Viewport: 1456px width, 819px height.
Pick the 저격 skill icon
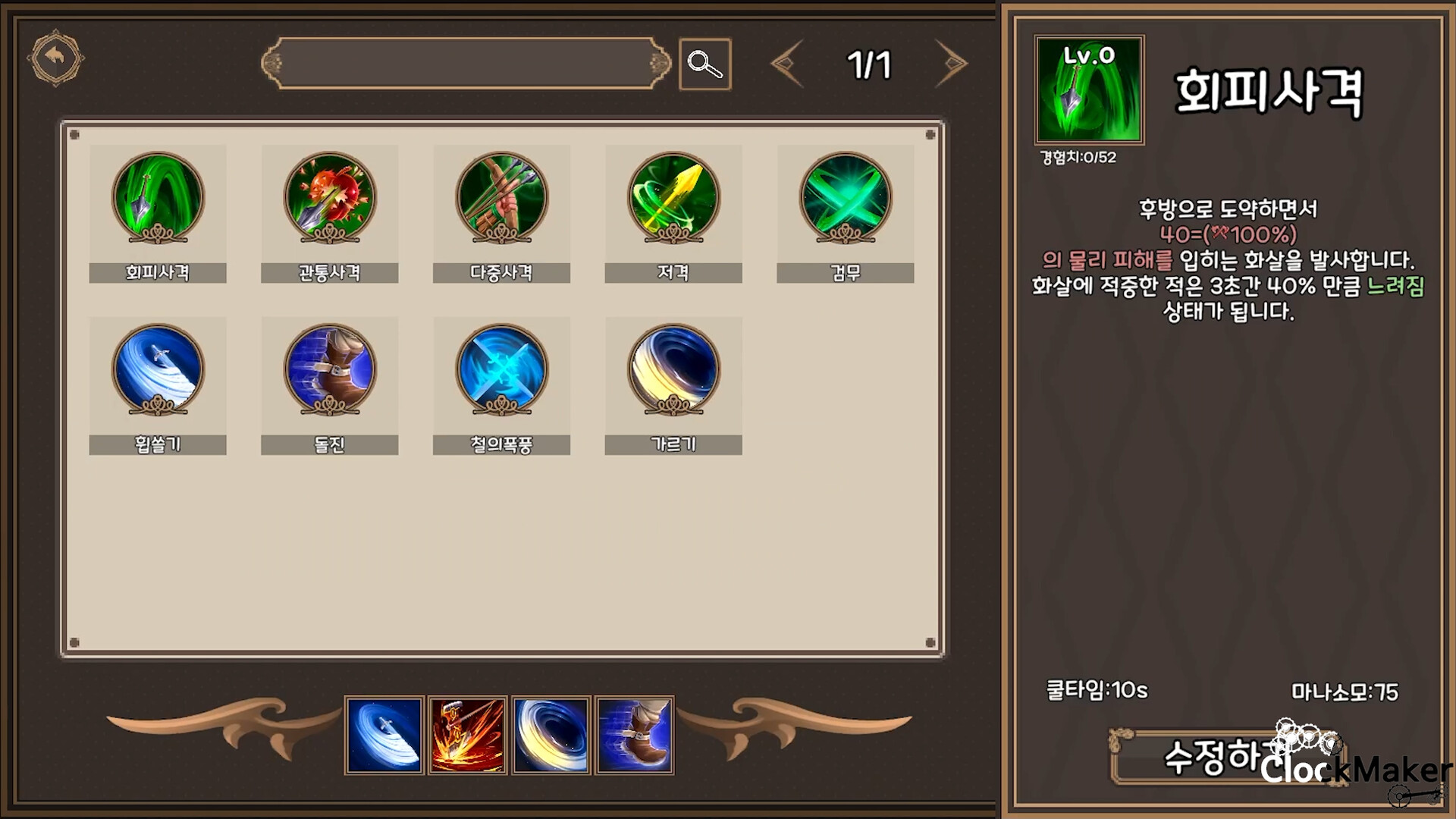pyautogui.click(x=673, y=198)
